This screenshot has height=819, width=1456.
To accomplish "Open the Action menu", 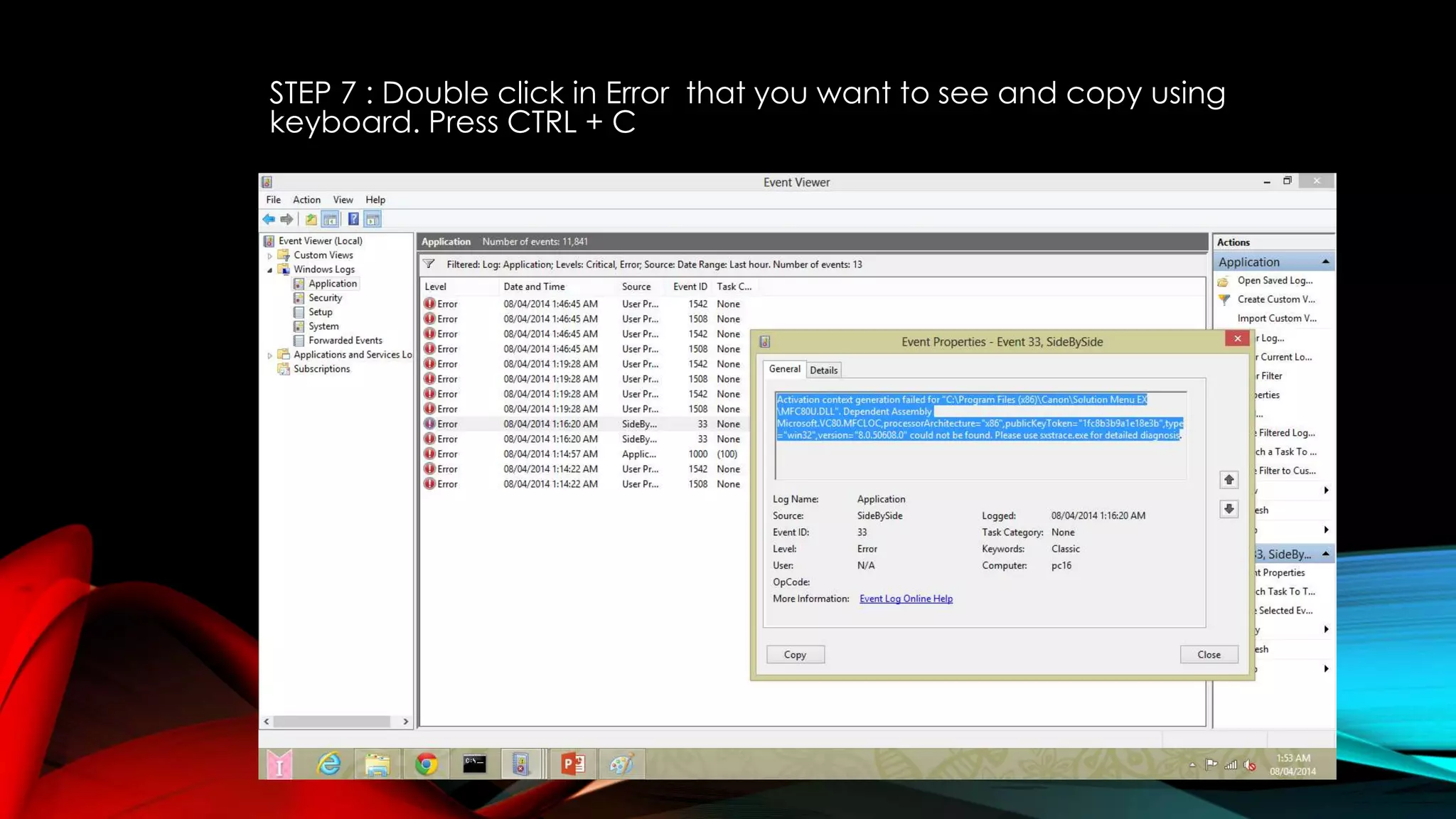I will [x=306, y=200].
